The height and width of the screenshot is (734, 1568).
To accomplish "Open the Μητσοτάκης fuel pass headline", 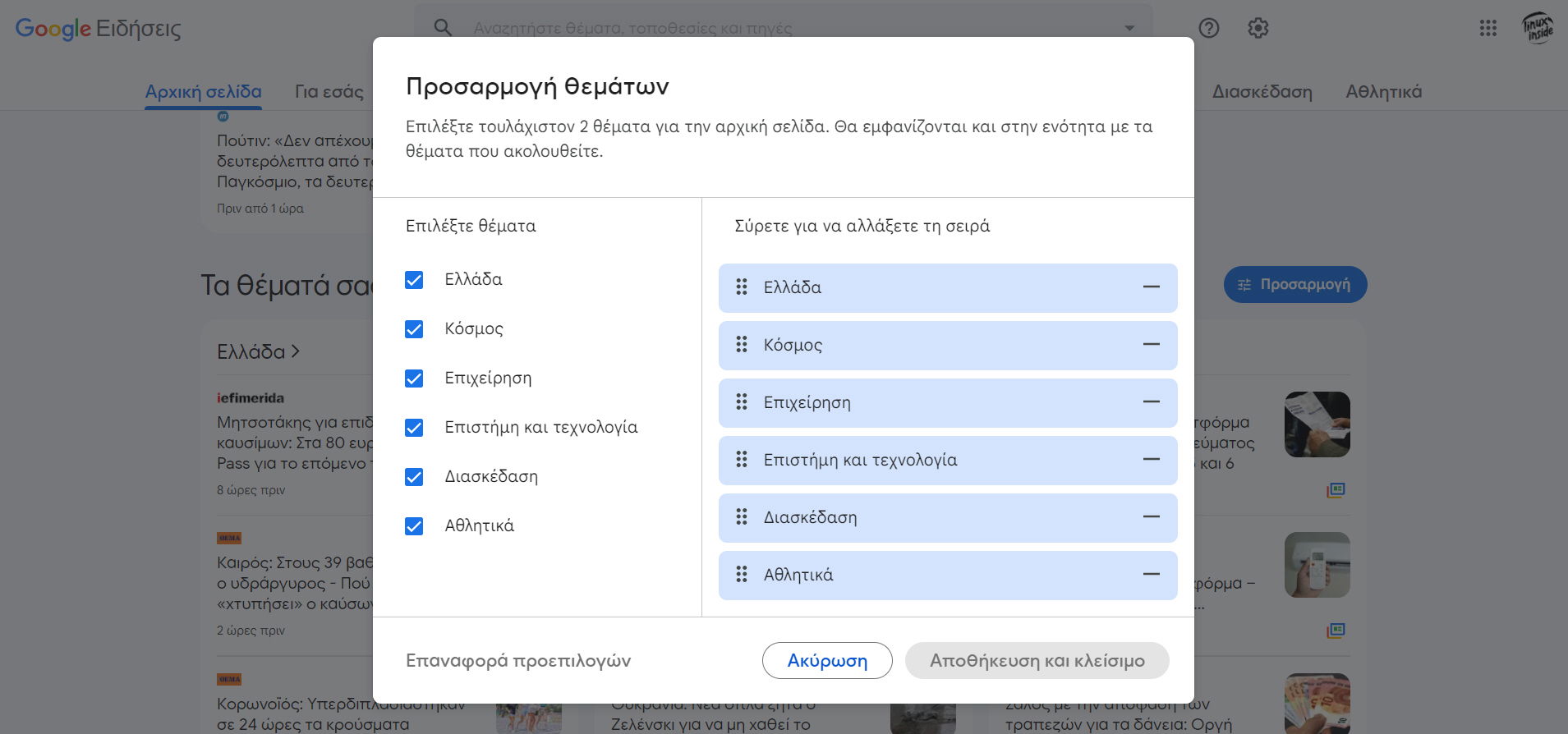I will pos(295,443).
